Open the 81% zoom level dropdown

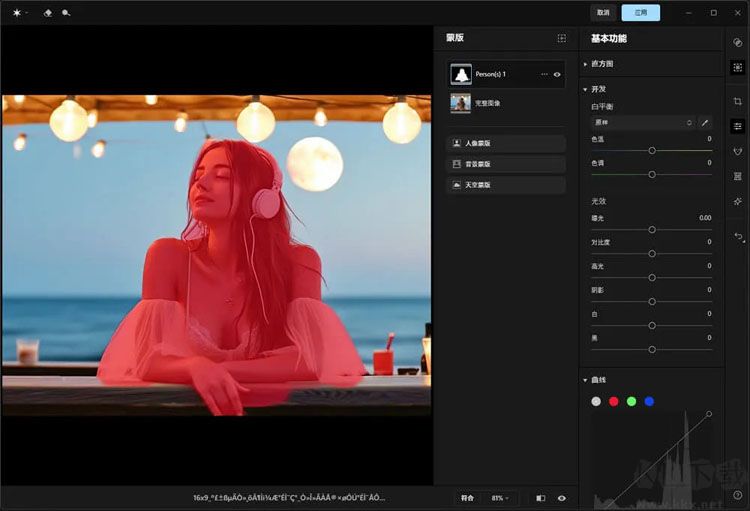coord(499,497)
